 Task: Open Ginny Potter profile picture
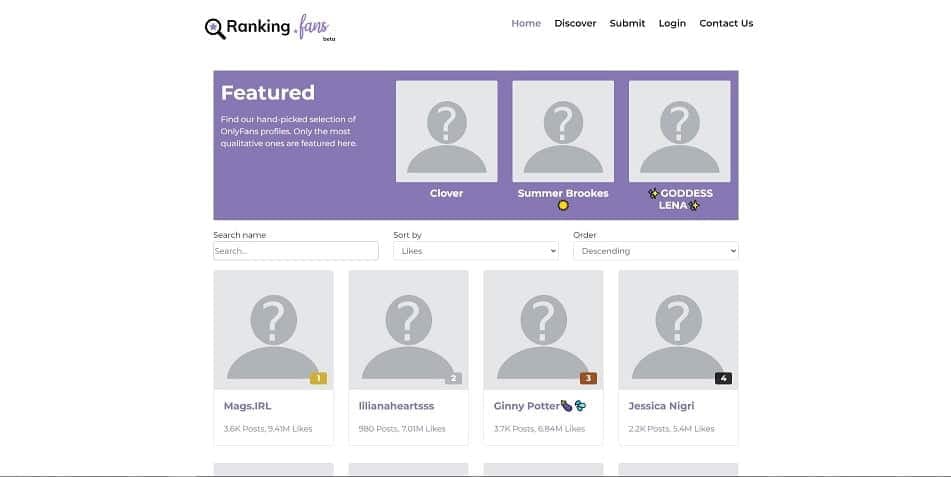tap(543, 330)
